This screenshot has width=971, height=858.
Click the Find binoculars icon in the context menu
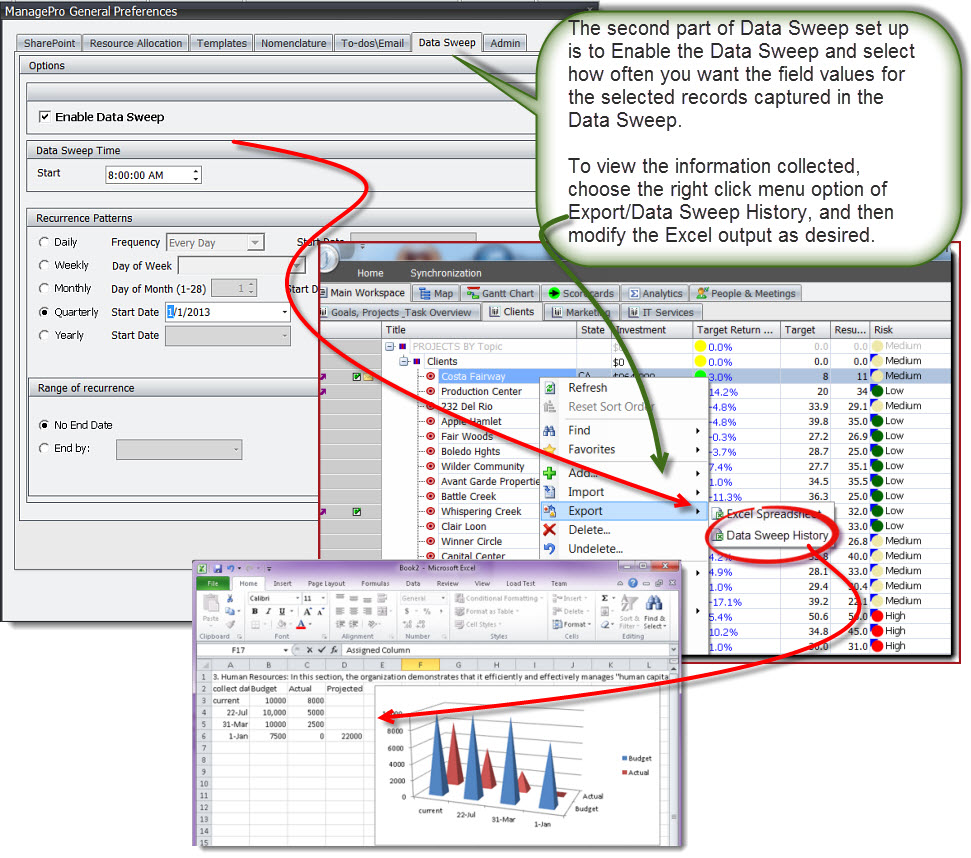click(549, 431)
